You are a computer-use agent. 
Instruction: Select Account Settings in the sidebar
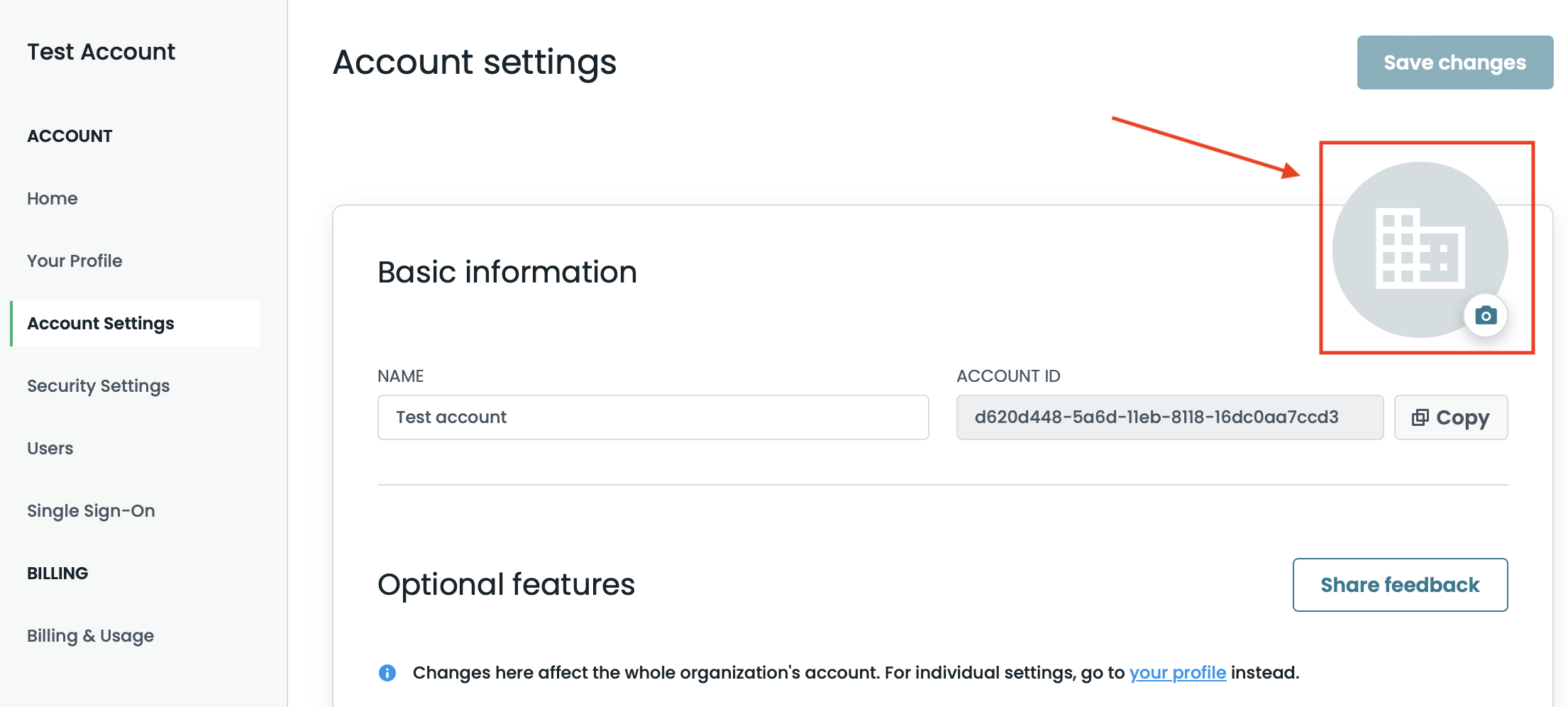[x=101, y=324]
